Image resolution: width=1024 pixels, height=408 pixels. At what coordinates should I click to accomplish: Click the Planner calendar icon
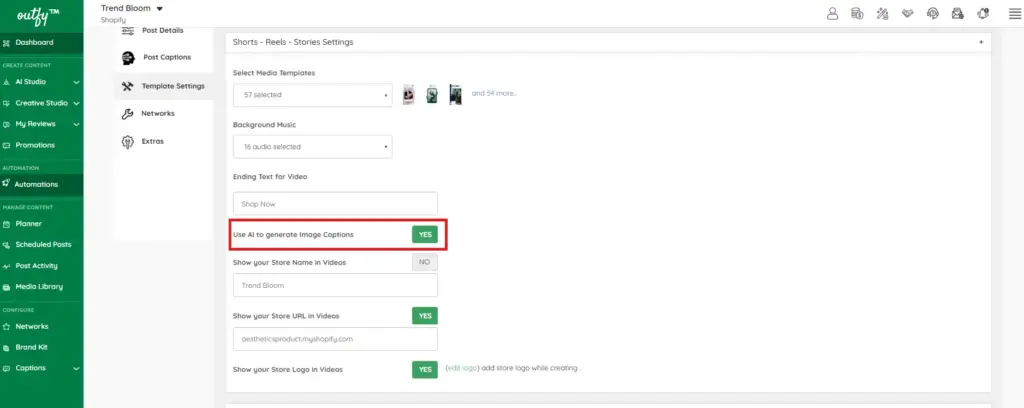coord(7,224)
